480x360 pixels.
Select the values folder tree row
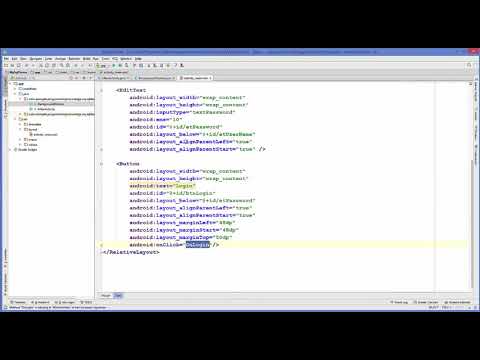tap(31, 145)
